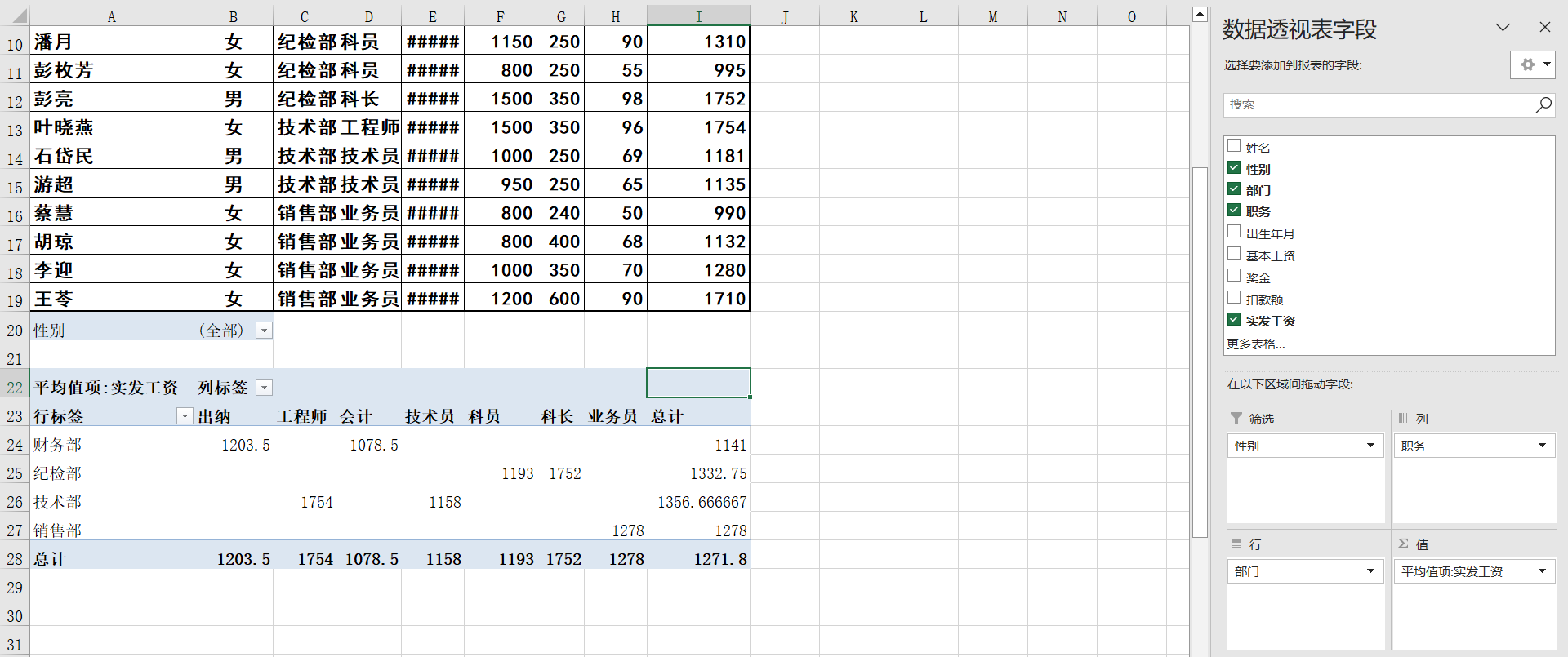Open the 职务 dropdown in columns area

coord(1542,446)
